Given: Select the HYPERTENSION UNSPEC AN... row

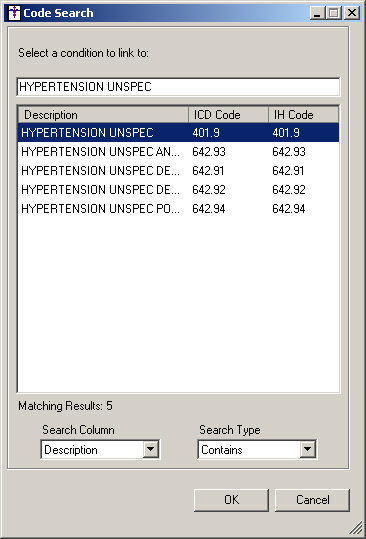Looking at the screenshot, I should [x=178, y=152].
